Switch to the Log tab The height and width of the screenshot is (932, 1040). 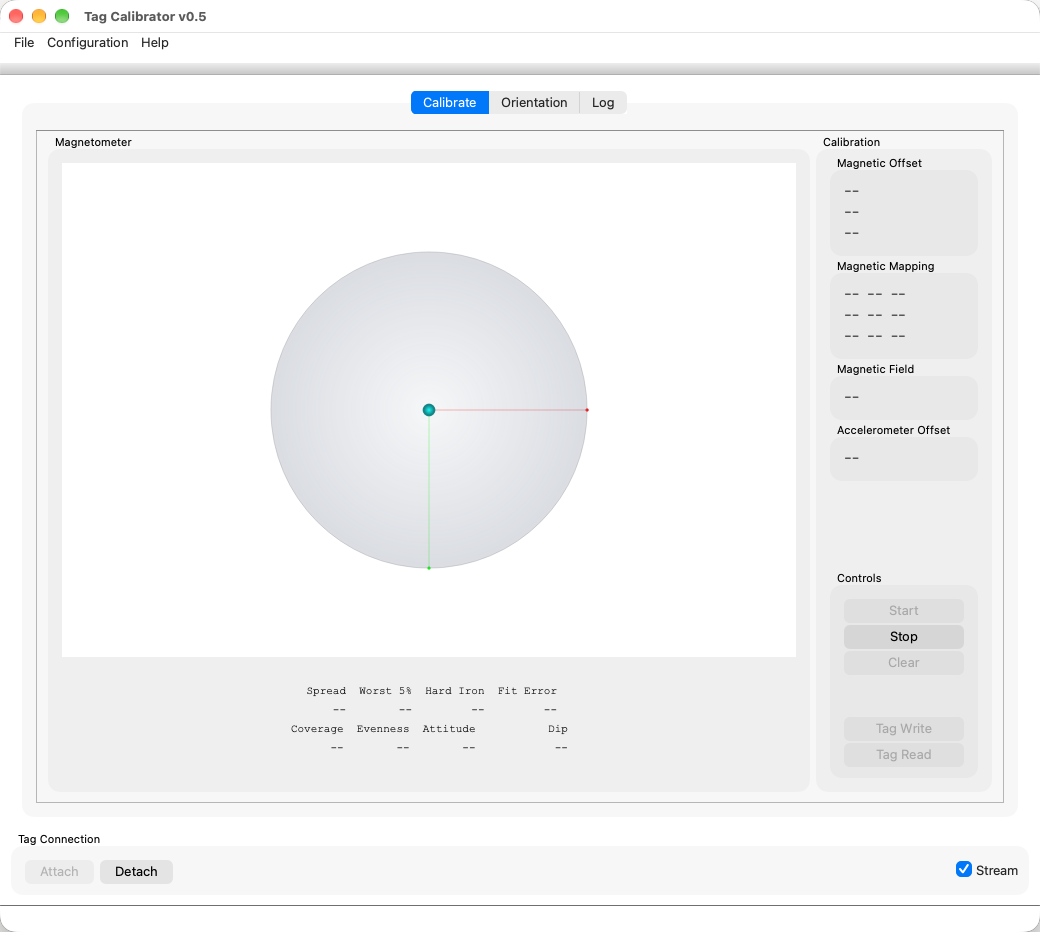[x=603, y=103]
